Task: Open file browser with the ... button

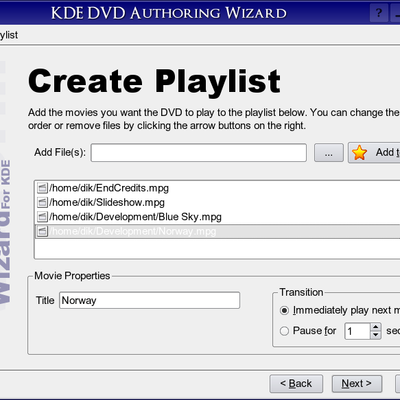Action: point(329,153)
